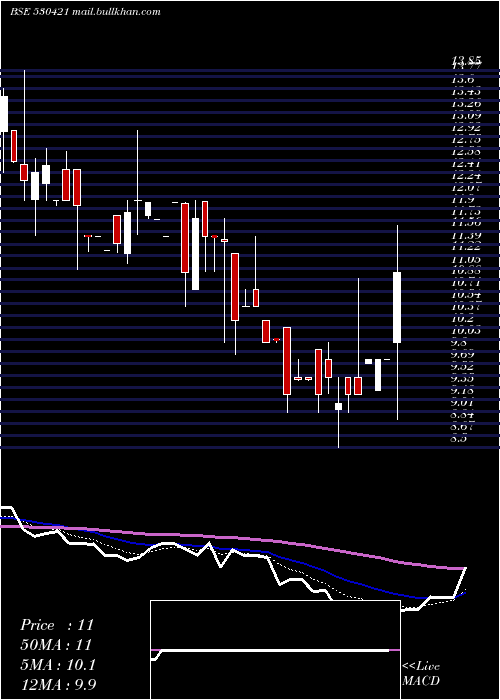Viewport: 500px width, 700px height.
Task: Click the 11.05 price axis label
Action: (467, 259)
